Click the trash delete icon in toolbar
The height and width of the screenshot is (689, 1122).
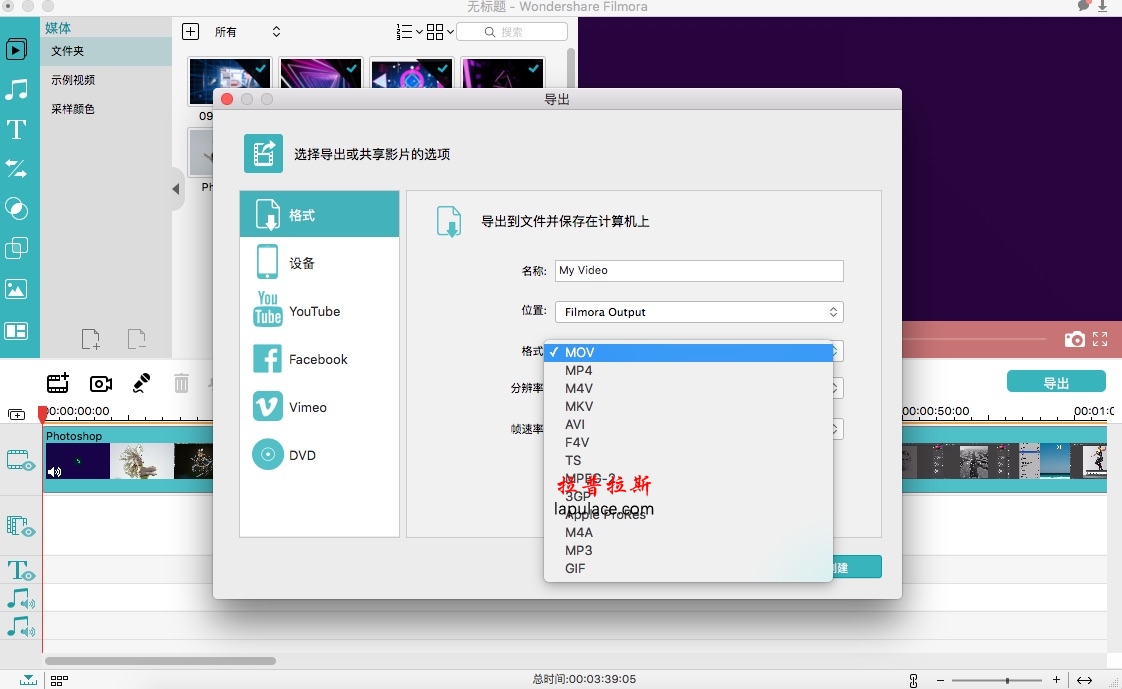coord(182,383)
